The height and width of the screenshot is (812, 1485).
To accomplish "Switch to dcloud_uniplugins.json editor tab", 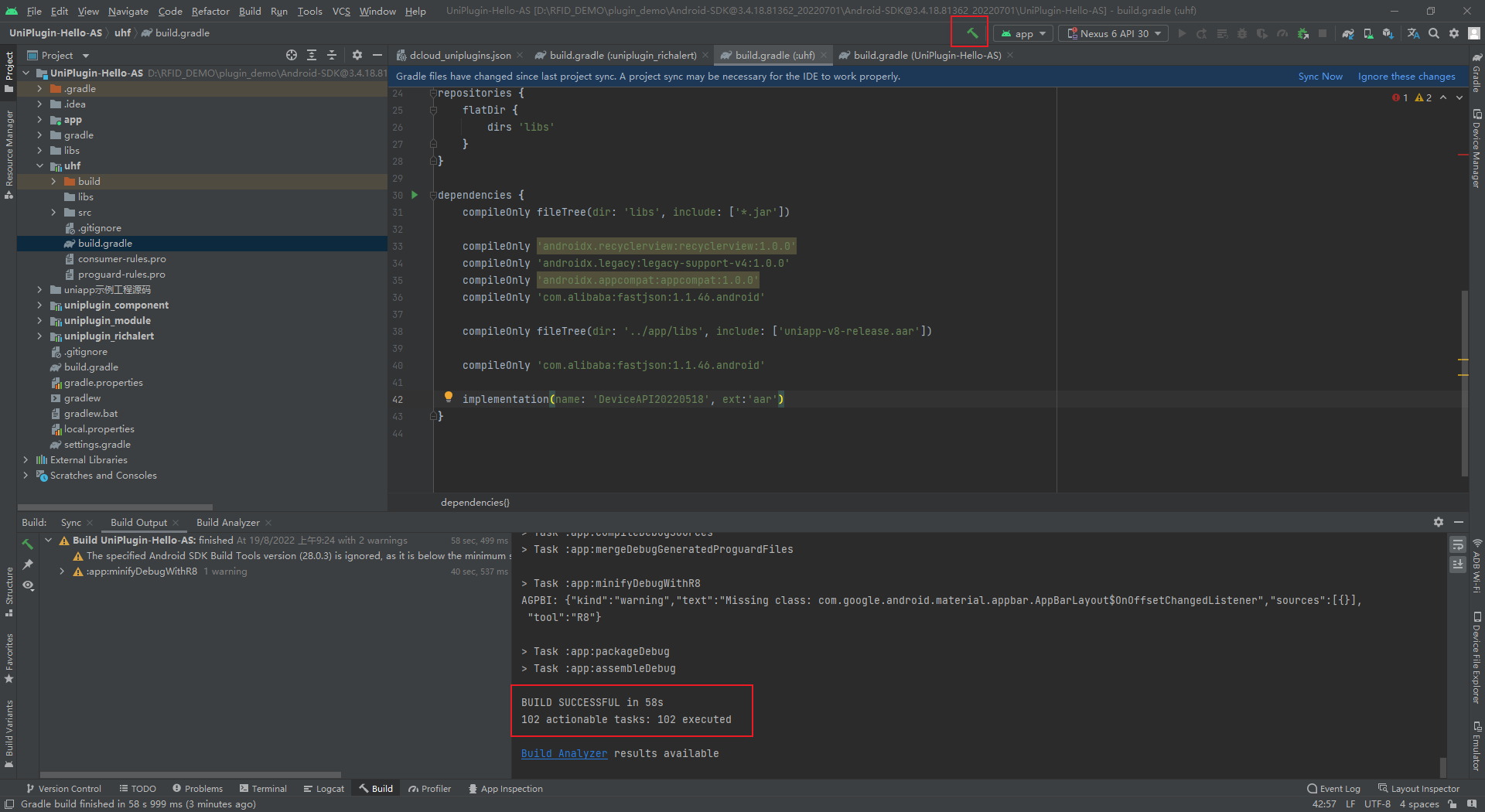I will (x=459, y=55).
